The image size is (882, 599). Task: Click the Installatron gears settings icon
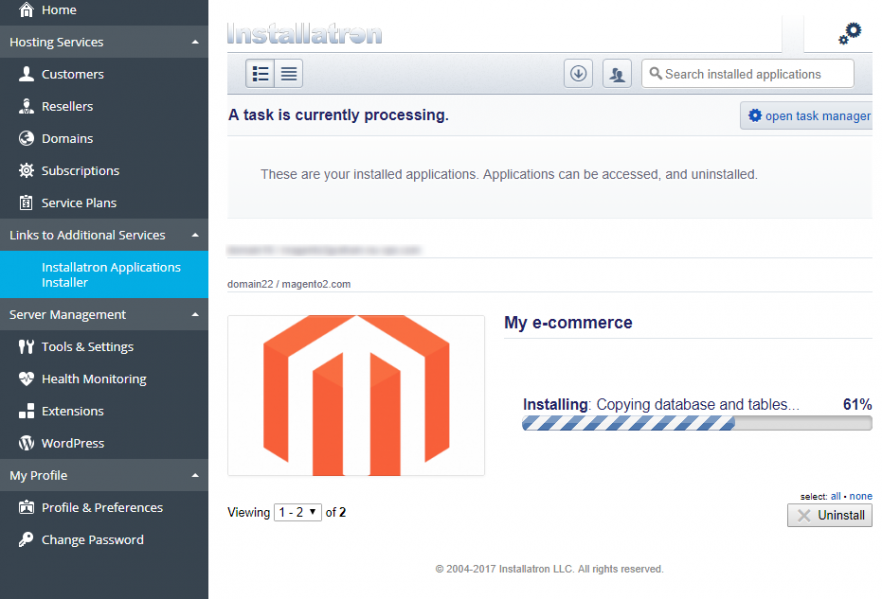[x=849, y=33]
